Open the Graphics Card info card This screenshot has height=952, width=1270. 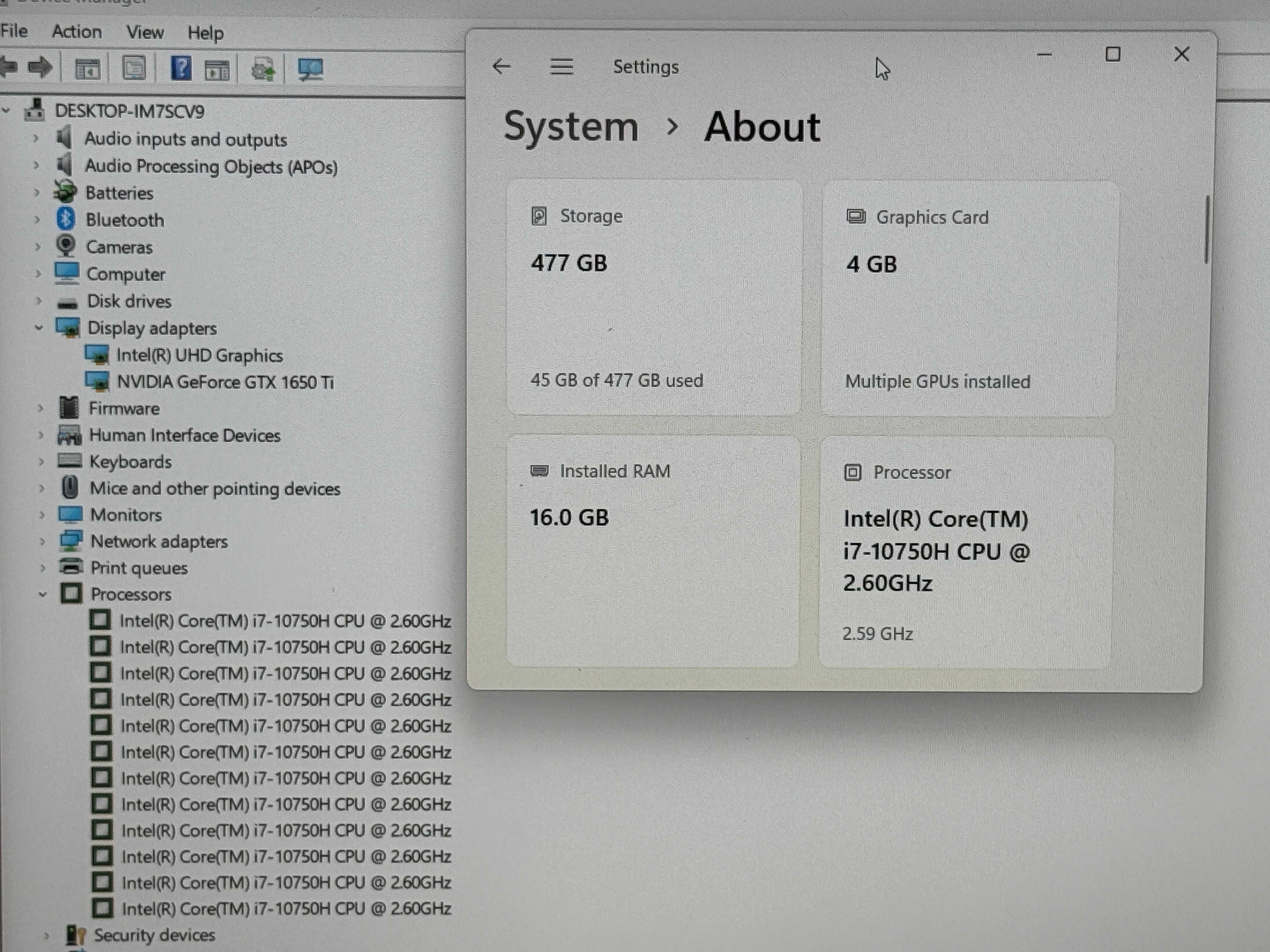pyautogui.click(x=970, y=298)
